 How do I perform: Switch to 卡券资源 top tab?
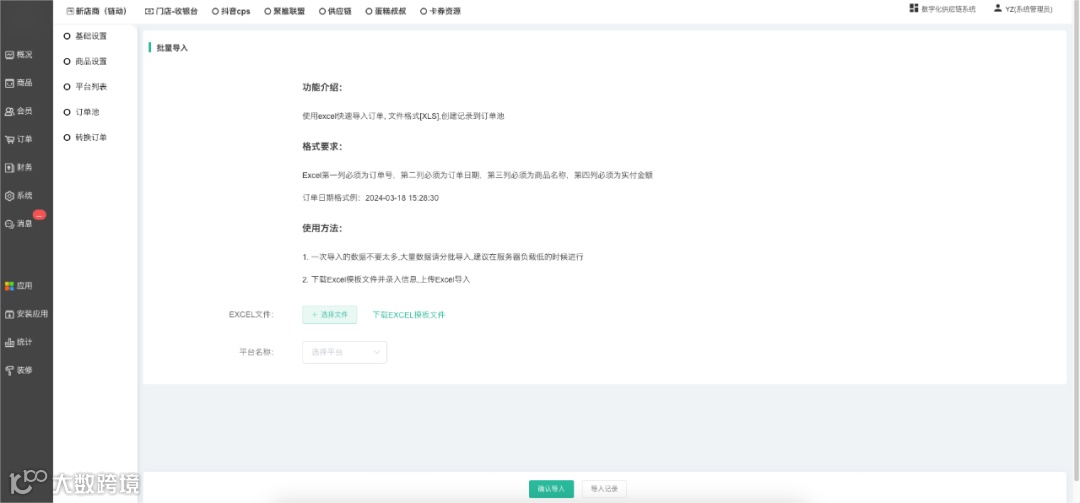440,11
